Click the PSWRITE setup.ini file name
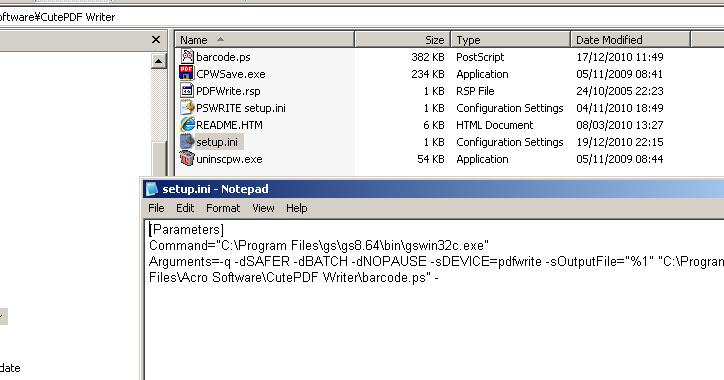 tap(241, 108)
